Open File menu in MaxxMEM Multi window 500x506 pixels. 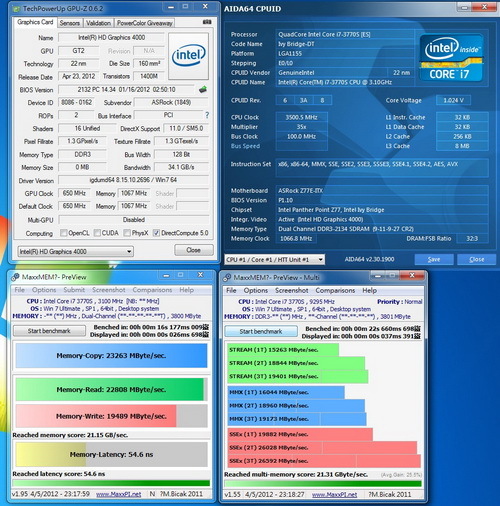point(231,290)
